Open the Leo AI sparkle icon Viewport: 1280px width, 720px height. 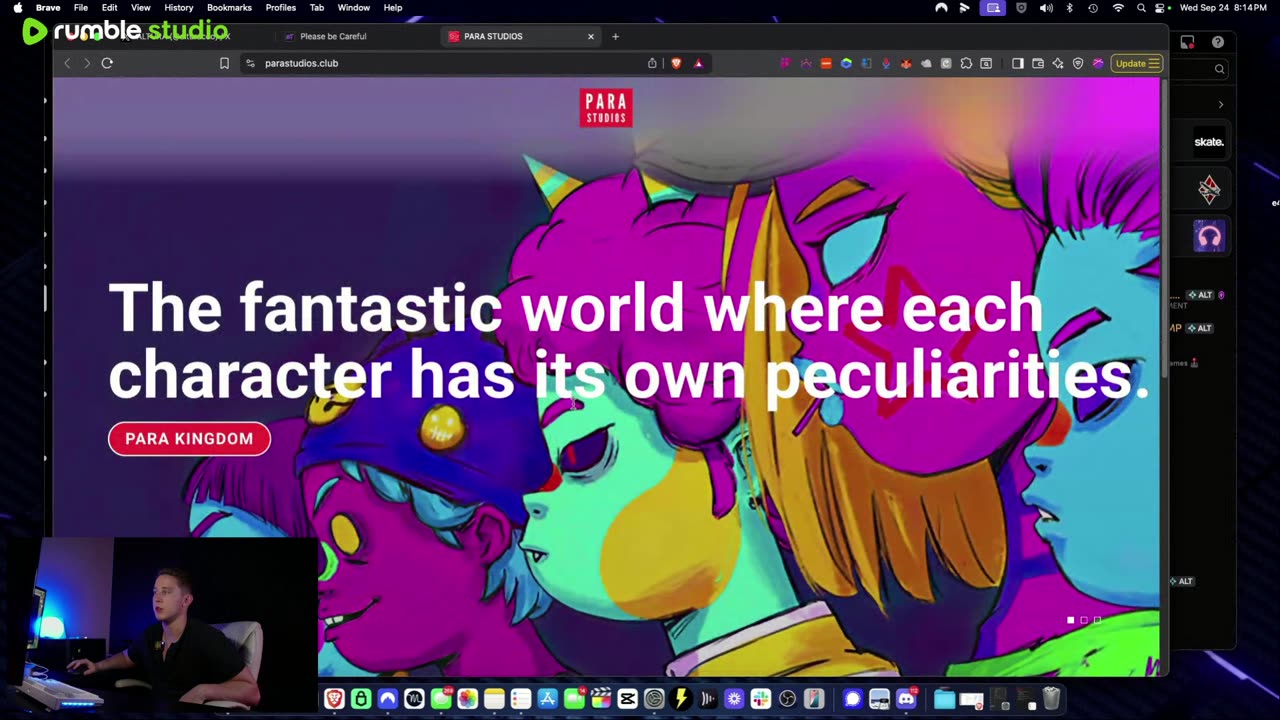click(x=1058, y=63)
